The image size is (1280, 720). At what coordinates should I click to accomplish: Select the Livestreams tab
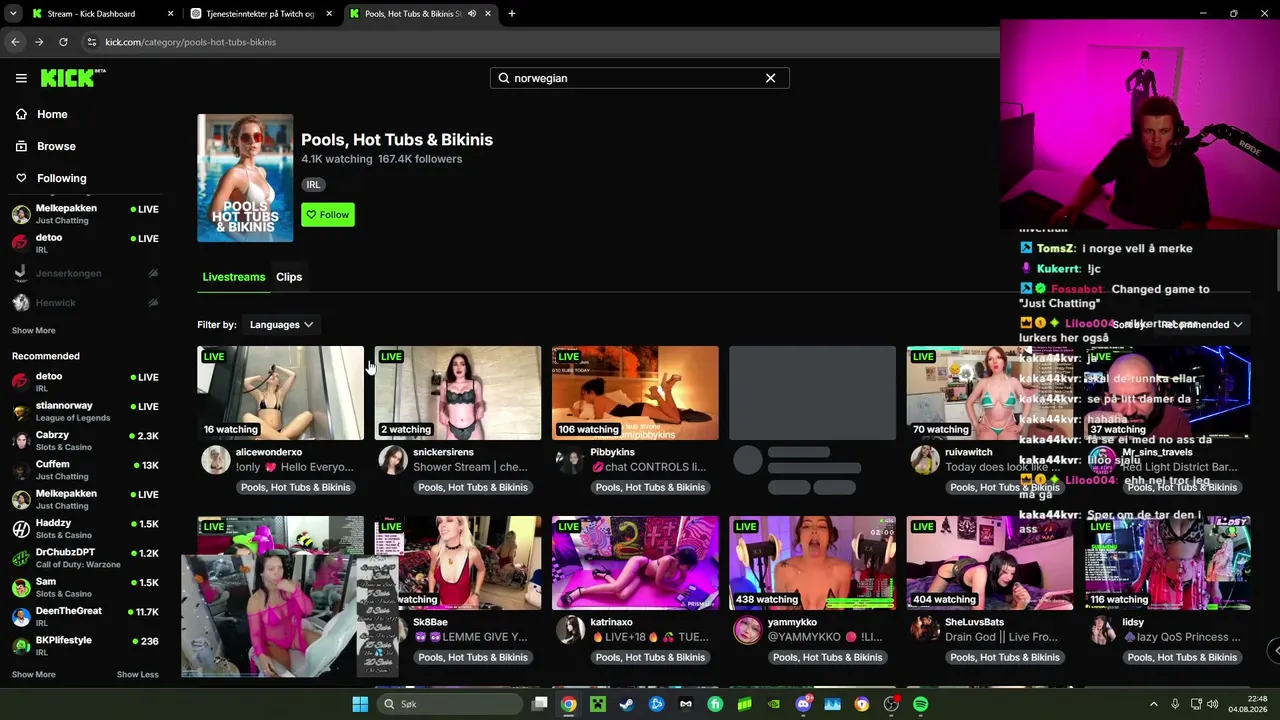(x=234, y=277)
